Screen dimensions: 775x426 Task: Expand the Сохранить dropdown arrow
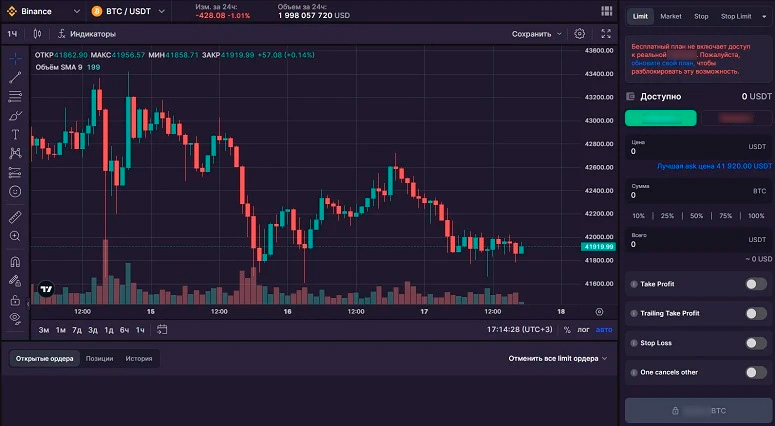coord(559,34)
